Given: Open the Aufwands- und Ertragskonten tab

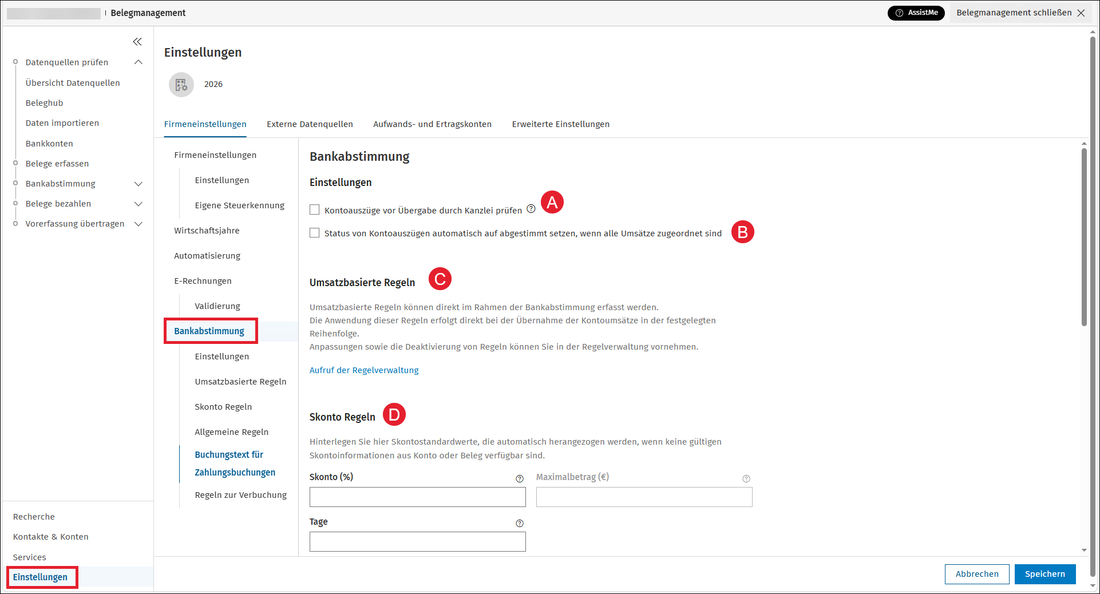Looking at the screenshot, I should click(432, 124).
